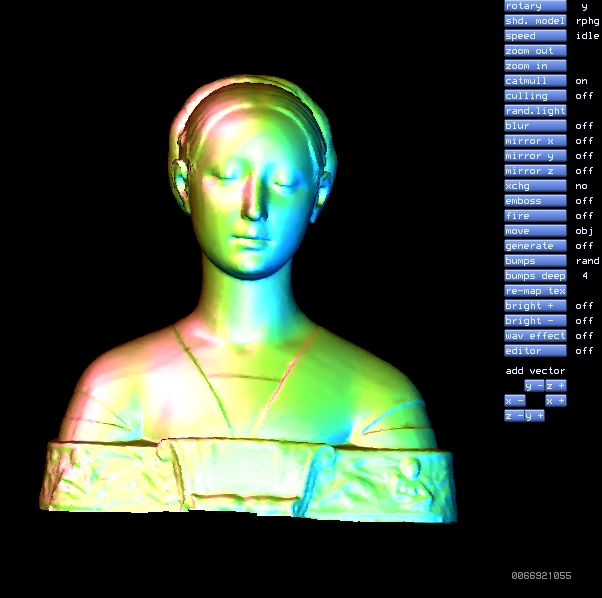Change the rotary axis setting
The width and height of the screenshot is (602, 598).
[x=535, y=6]
